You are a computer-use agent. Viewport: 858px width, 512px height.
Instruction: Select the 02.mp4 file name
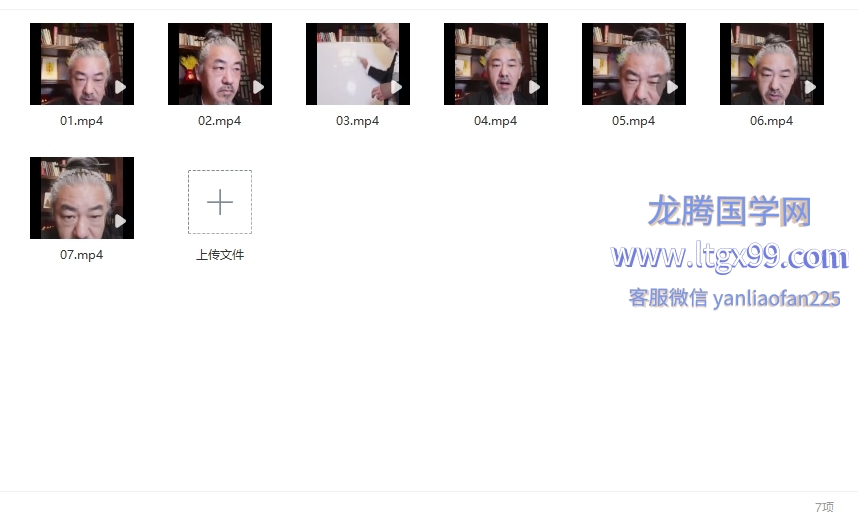pyautogui.click(x=219, y=121)
